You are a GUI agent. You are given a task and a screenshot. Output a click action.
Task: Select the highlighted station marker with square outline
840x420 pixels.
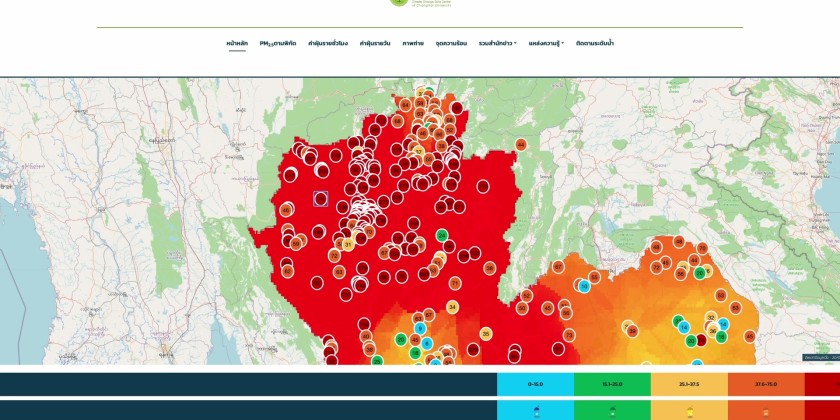pos(321,198)
